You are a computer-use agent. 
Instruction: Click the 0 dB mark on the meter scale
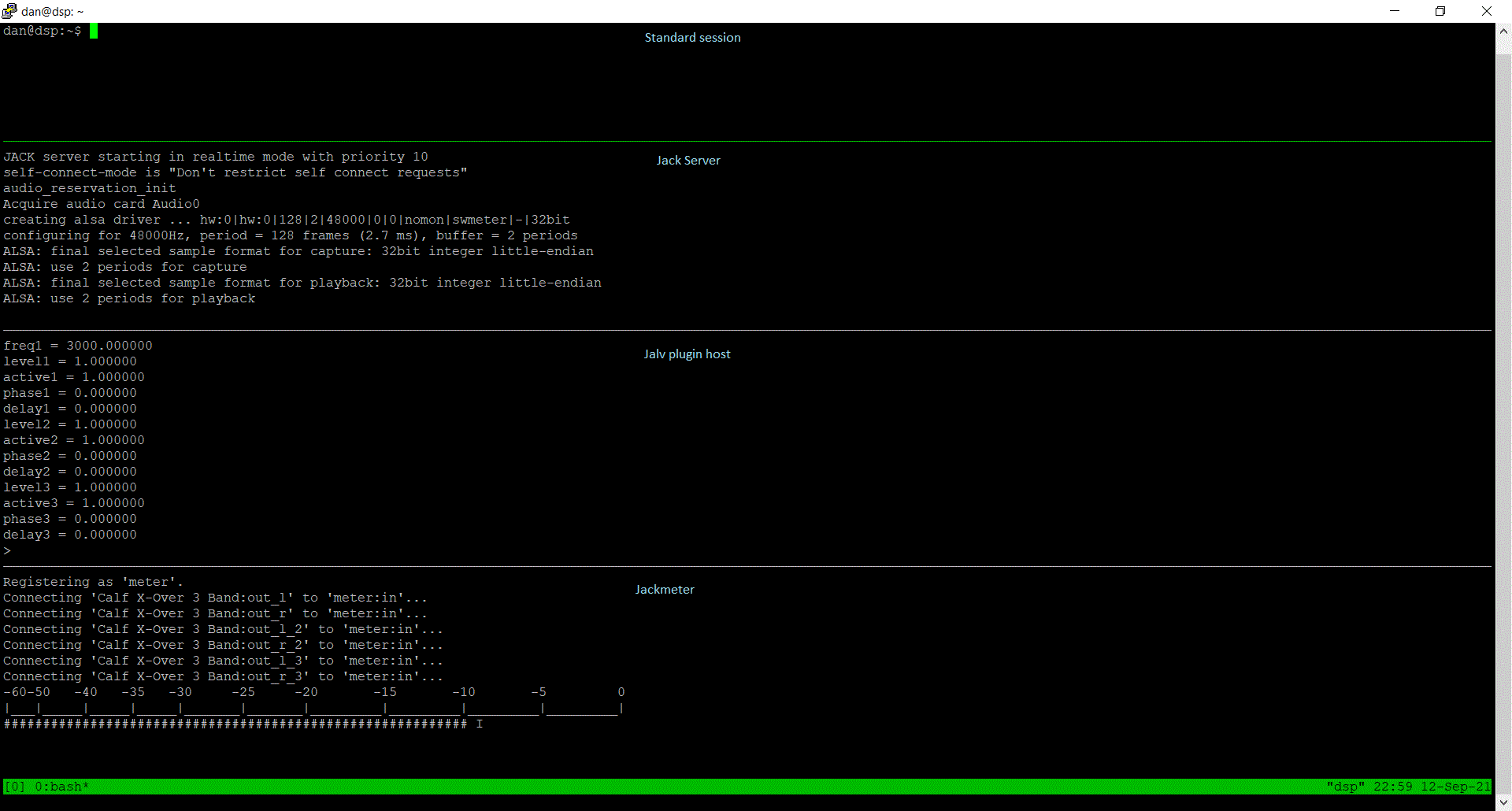(621, 692)
